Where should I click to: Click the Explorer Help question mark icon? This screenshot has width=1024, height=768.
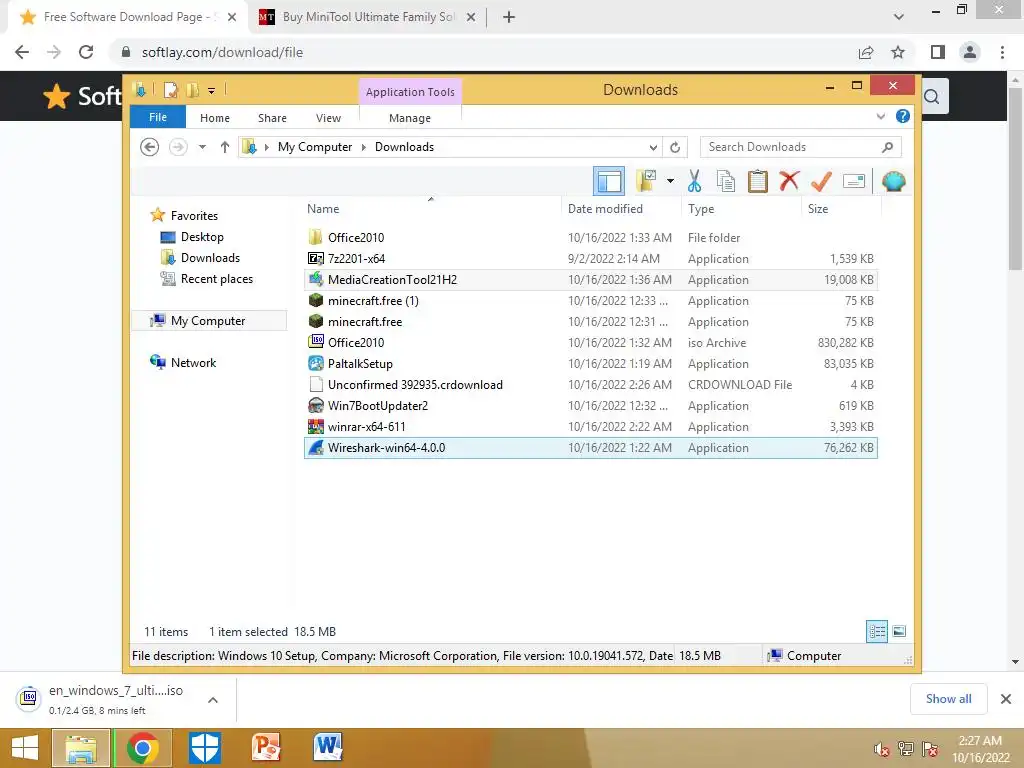[x=903, y=116]
